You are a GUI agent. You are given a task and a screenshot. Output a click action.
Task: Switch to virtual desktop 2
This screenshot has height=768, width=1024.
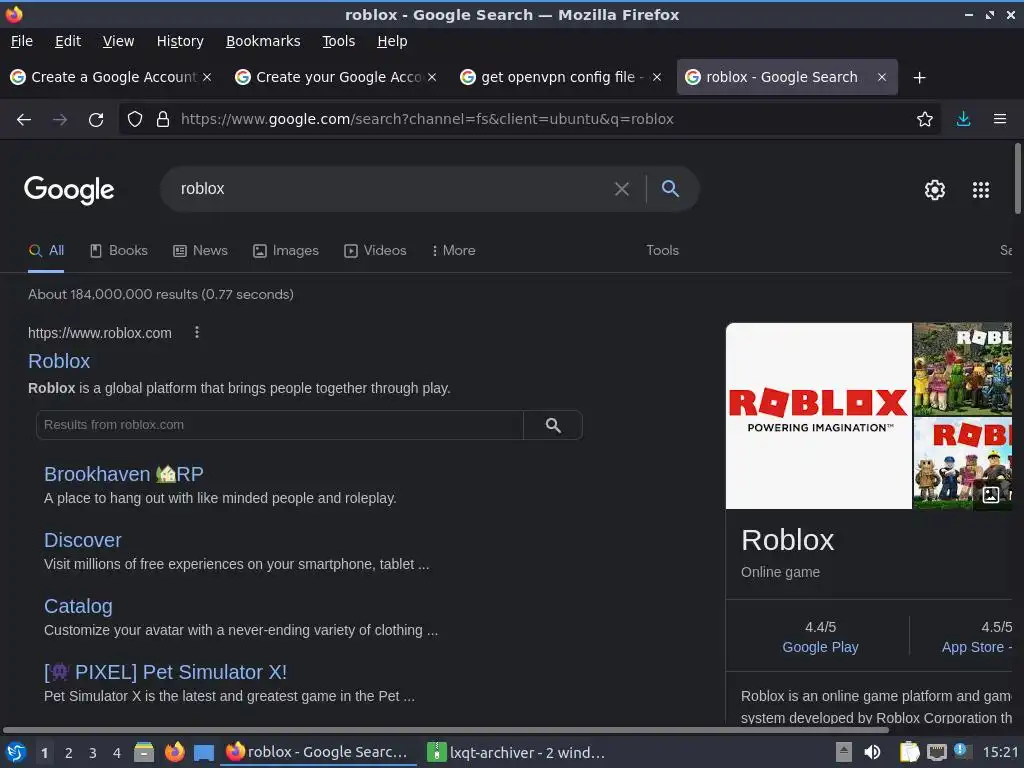click(x=69, y=753)
